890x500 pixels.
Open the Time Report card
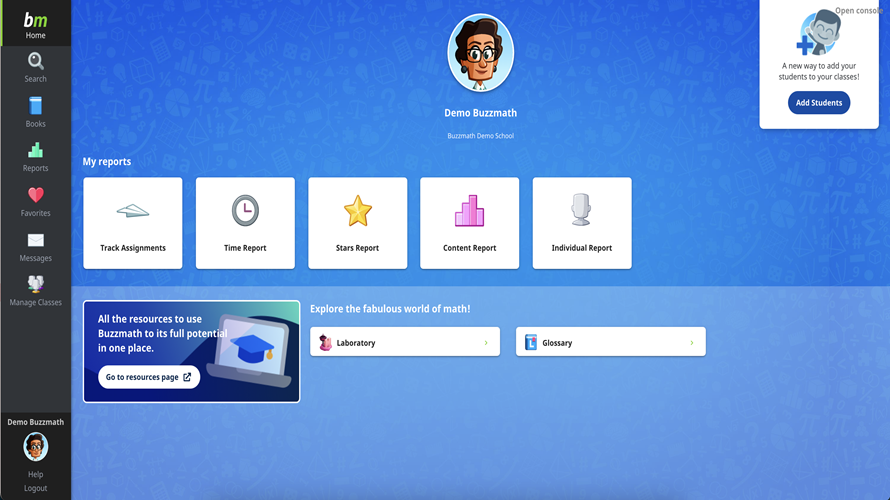(245, 223)
